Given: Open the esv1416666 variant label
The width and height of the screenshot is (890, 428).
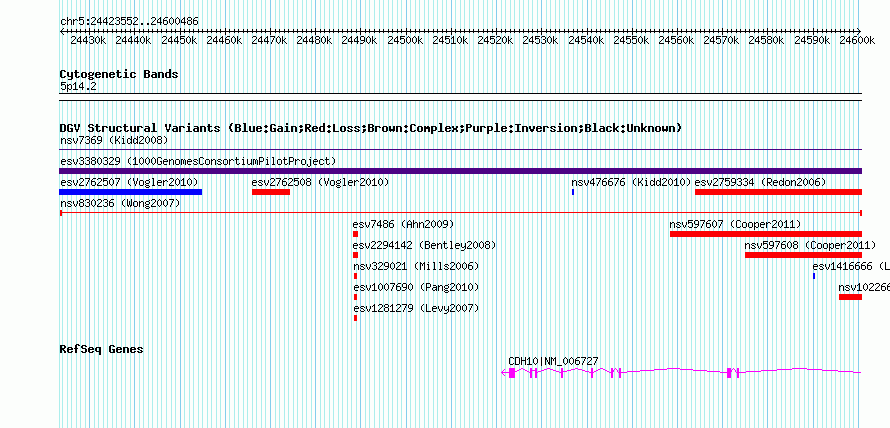Looking at the screenshot, I should pyautogui.click(x=851, y=266).
